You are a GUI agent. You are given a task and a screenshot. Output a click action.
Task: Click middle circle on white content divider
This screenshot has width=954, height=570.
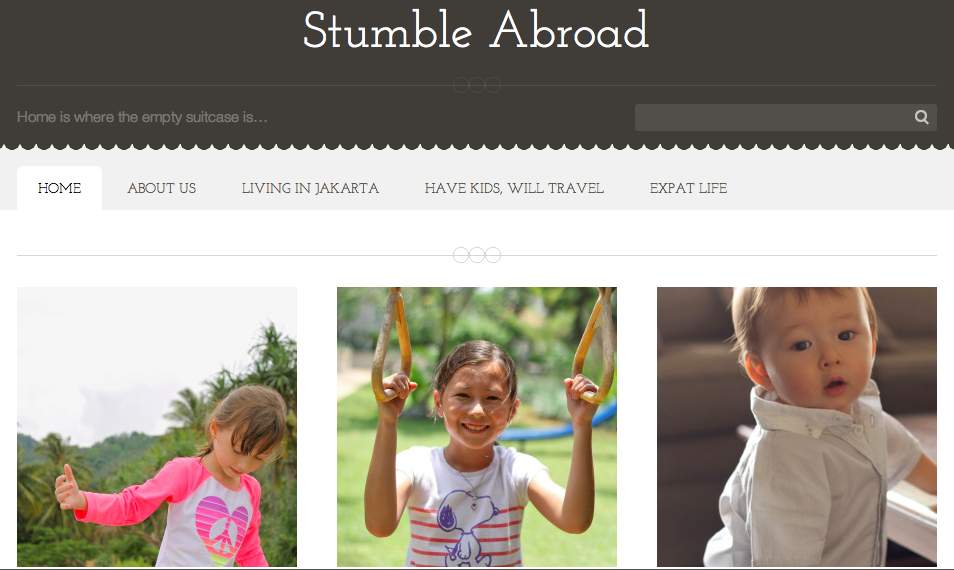coord(477,255)
